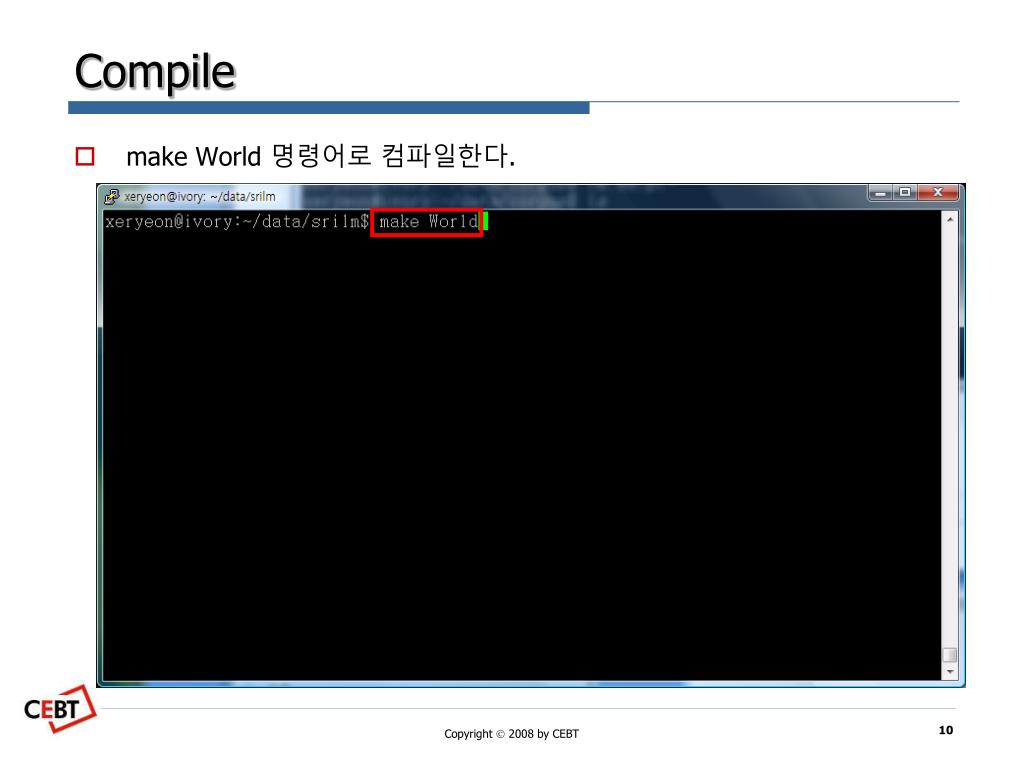This screenshot has width=1024, height=768.
Task: Click the scrollbar thumb in the terminal
Action: tap(950, 654)
